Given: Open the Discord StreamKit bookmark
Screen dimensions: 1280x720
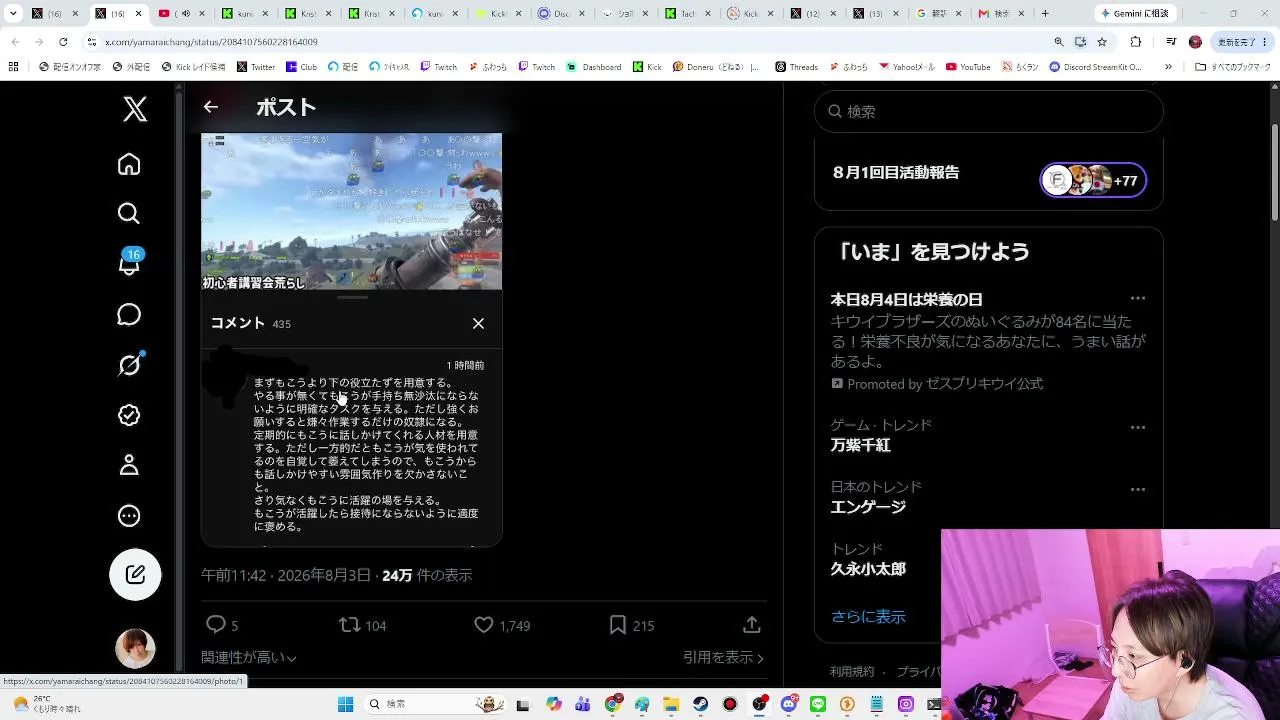Looking at the screenshot, I should click(1095, 67).
